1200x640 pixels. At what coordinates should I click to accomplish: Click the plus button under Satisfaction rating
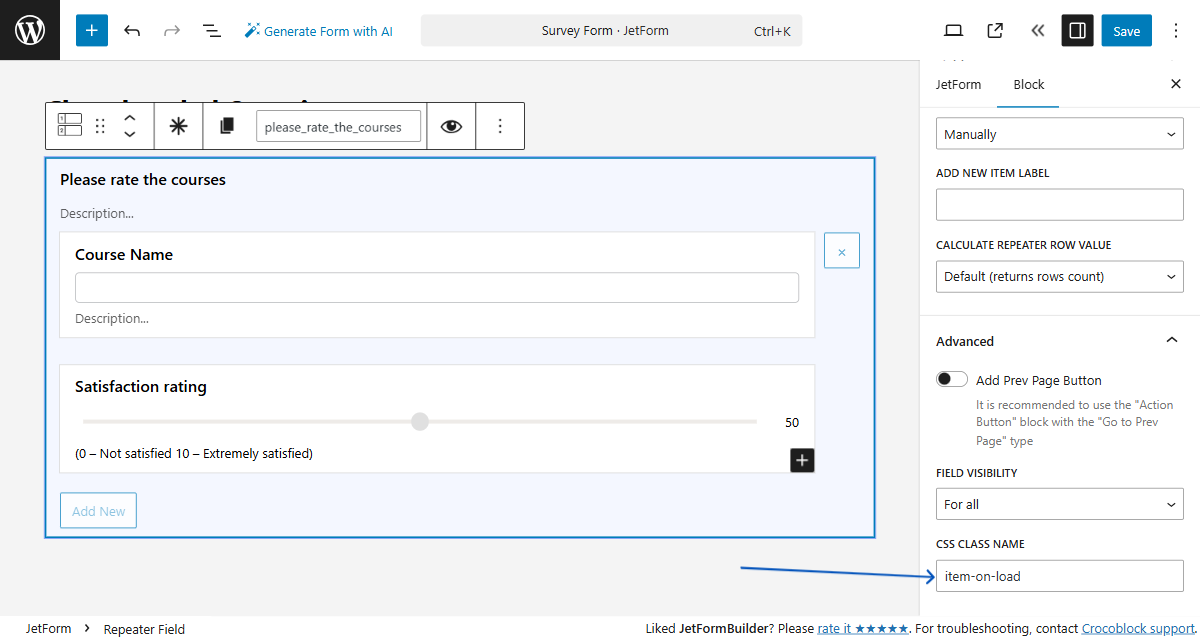(x=801, y=460)
